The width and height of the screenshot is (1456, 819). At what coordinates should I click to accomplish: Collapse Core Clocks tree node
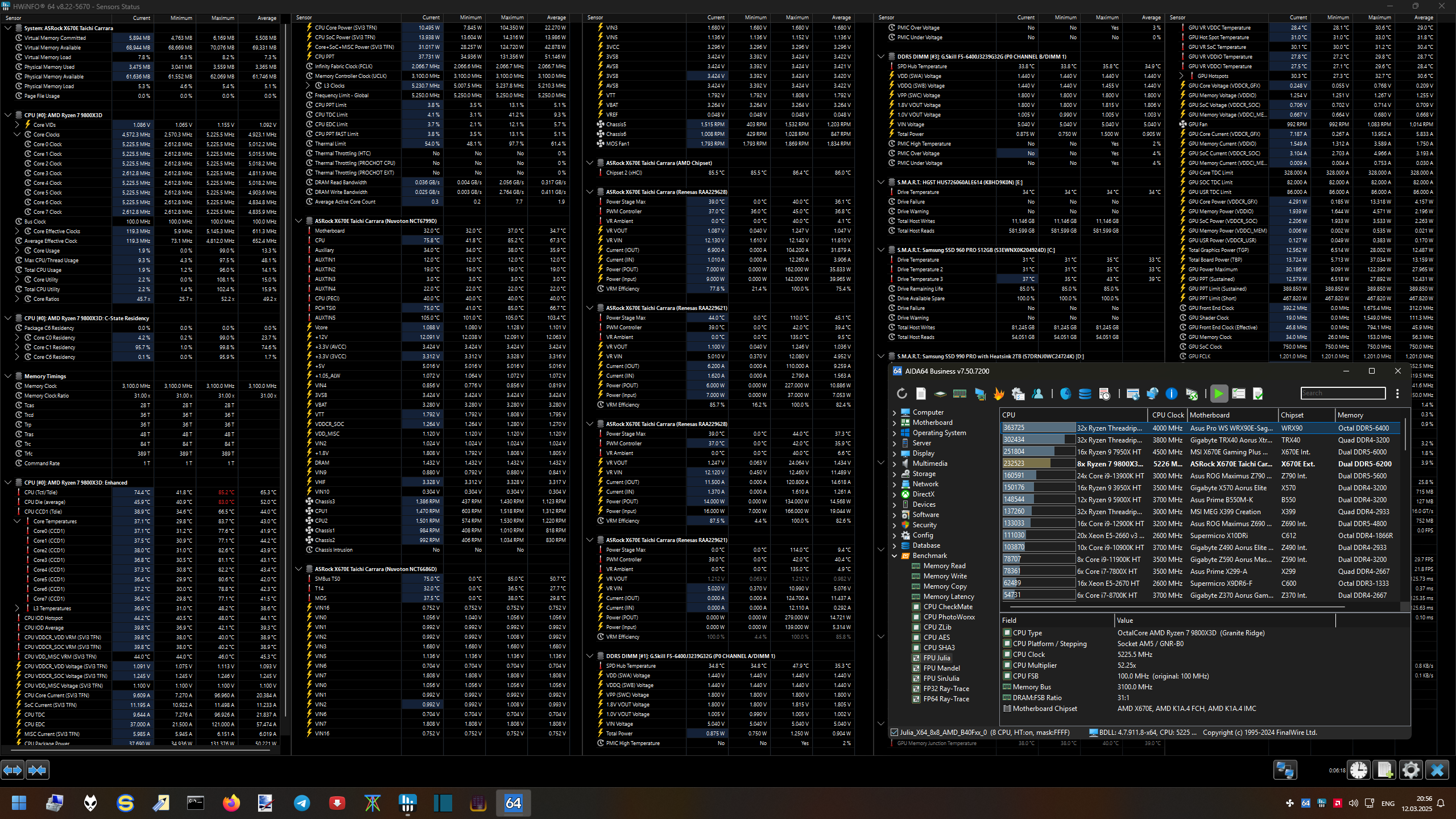pos(17,135)
